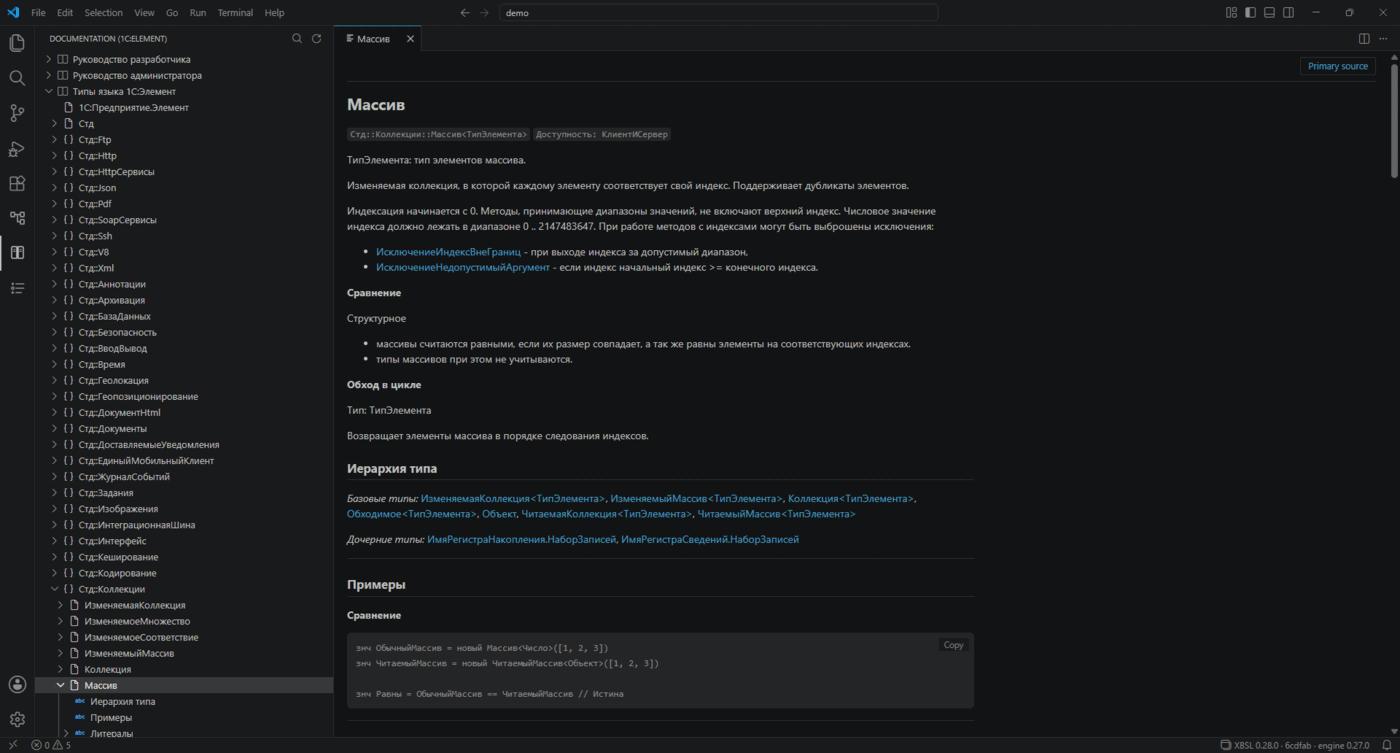The image size is (1400, 753).
Task: Open editor More Actions ellipsis
Action: pyautogui.click(x=1383, y=38)
